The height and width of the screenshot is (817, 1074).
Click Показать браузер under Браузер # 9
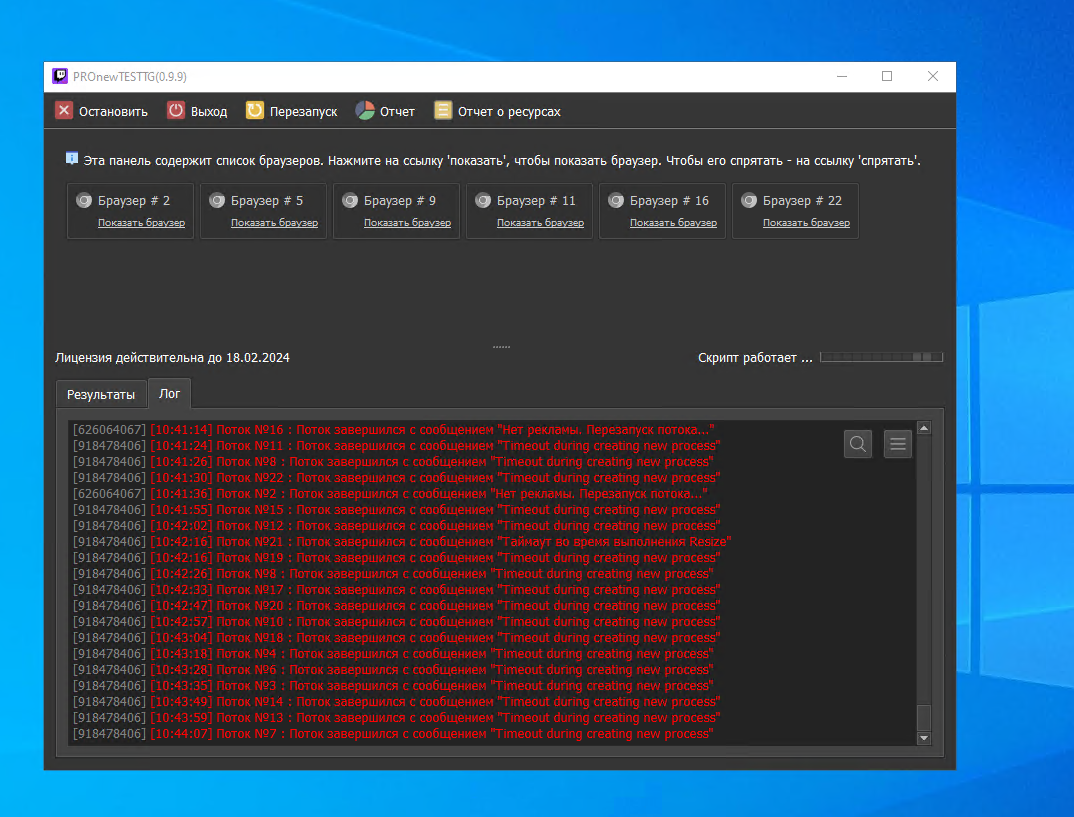pos(407,223)
